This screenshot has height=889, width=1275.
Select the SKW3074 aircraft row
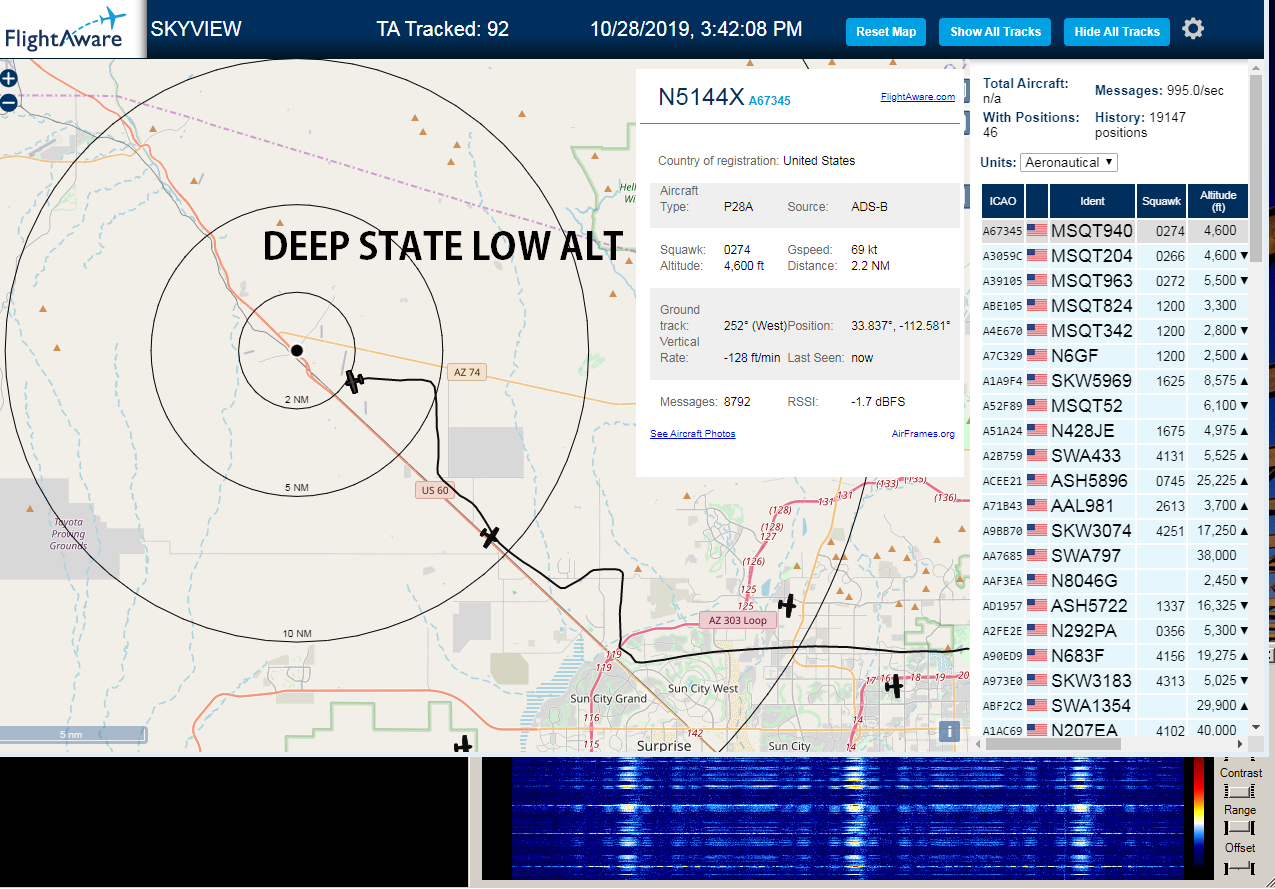[x=1115, y=531]
